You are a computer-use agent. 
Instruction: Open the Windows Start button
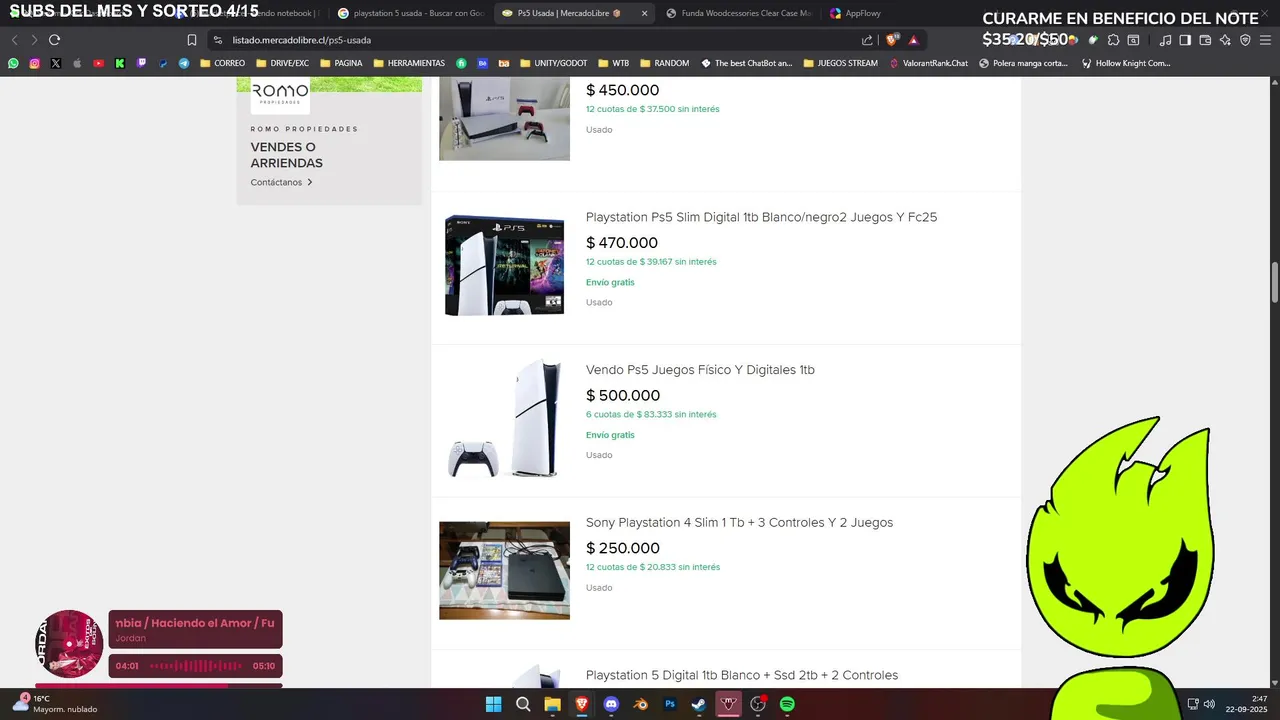[x=494, y=704]
